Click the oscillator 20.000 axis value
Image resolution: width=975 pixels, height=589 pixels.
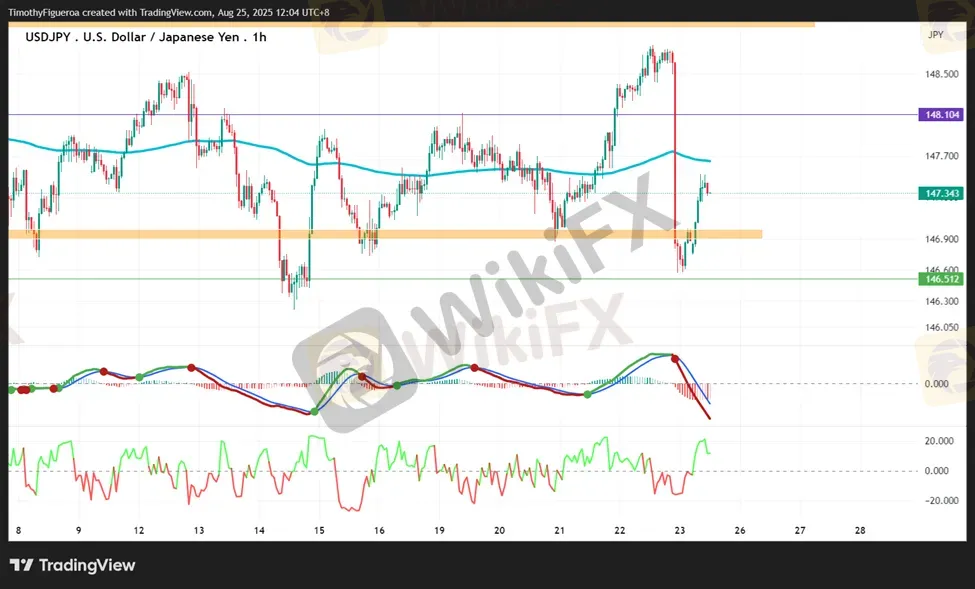(x=939, y=441)
